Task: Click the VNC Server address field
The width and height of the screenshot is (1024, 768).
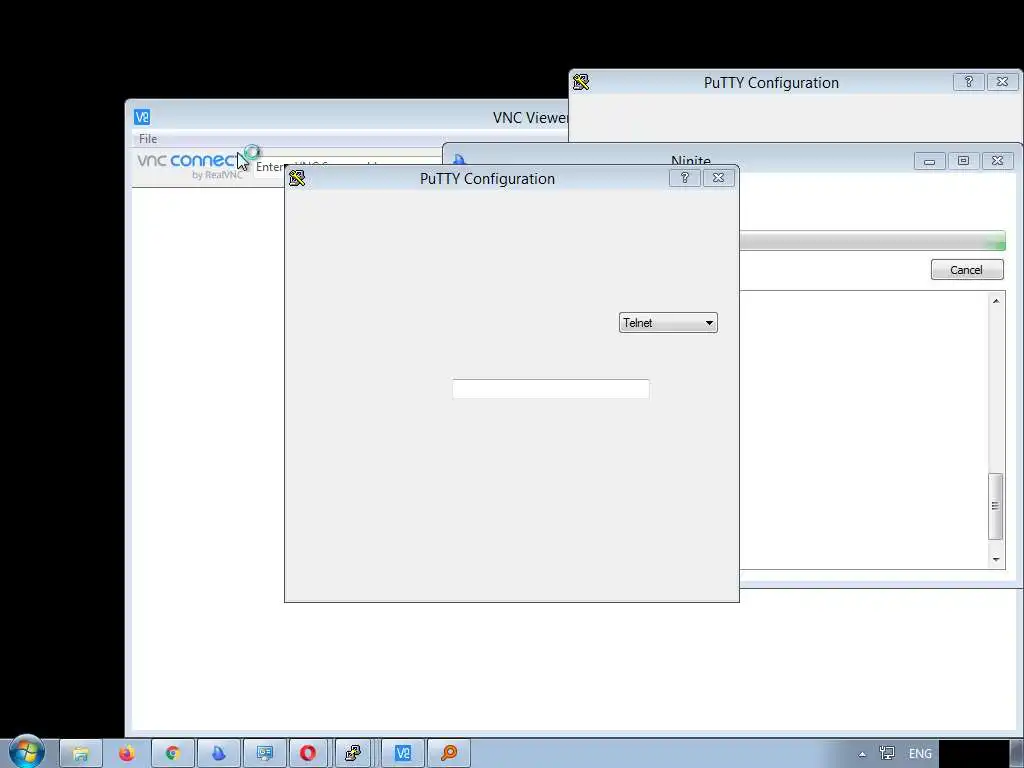Action: click(x=348, y=167)
